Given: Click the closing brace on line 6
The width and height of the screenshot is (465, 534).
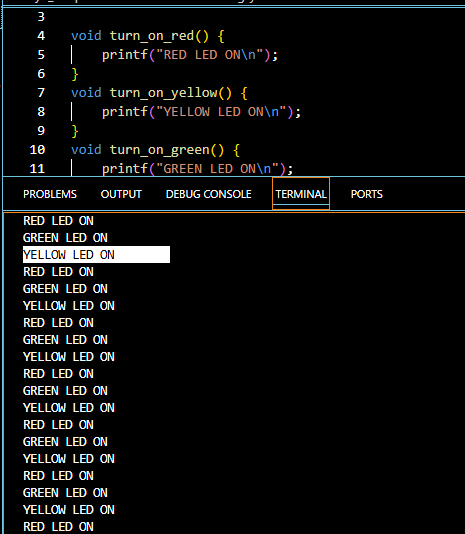Looking at the screenshot, I should (75, 74).
